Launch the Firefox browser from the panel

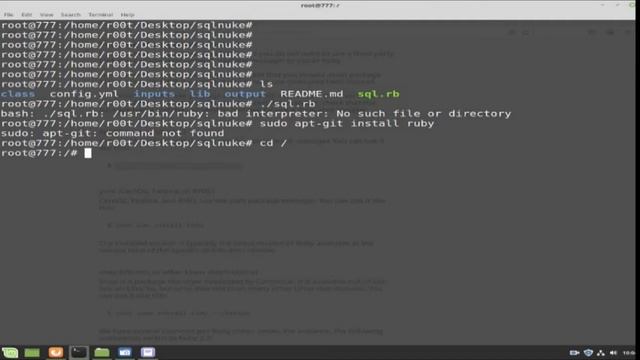[x=56, y=352]
